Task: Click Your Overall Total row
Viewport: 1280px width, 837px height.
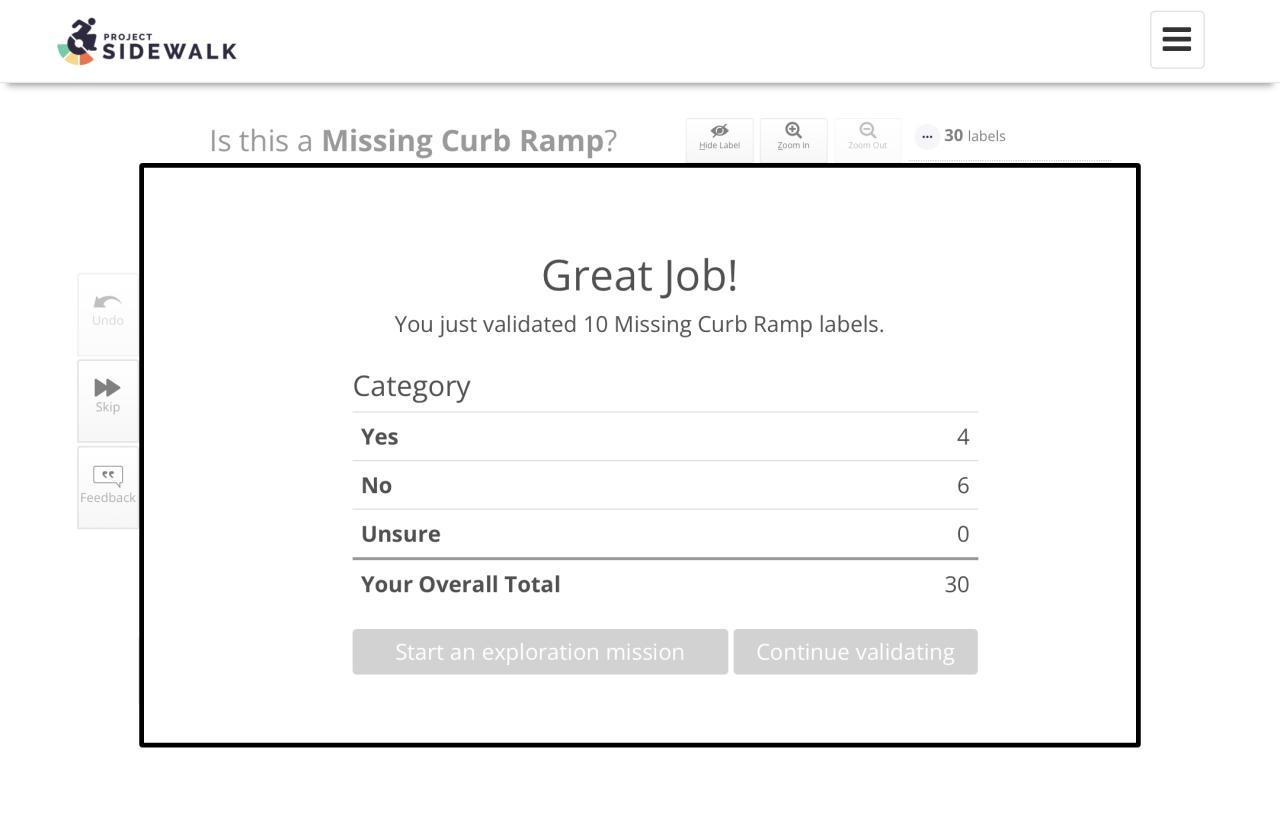Action: pyautogui.click(x=665, y=584)
